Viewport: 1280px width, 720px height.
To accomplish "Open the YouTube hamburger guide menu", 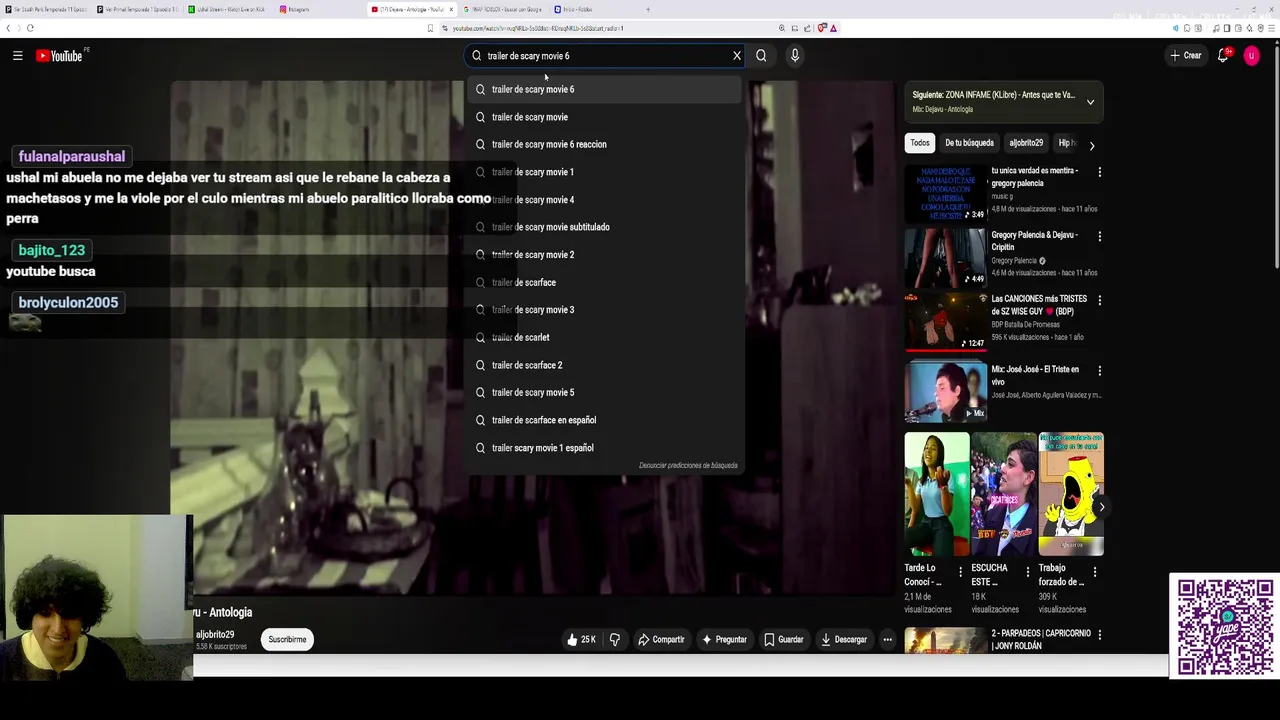I will point(17,56).
